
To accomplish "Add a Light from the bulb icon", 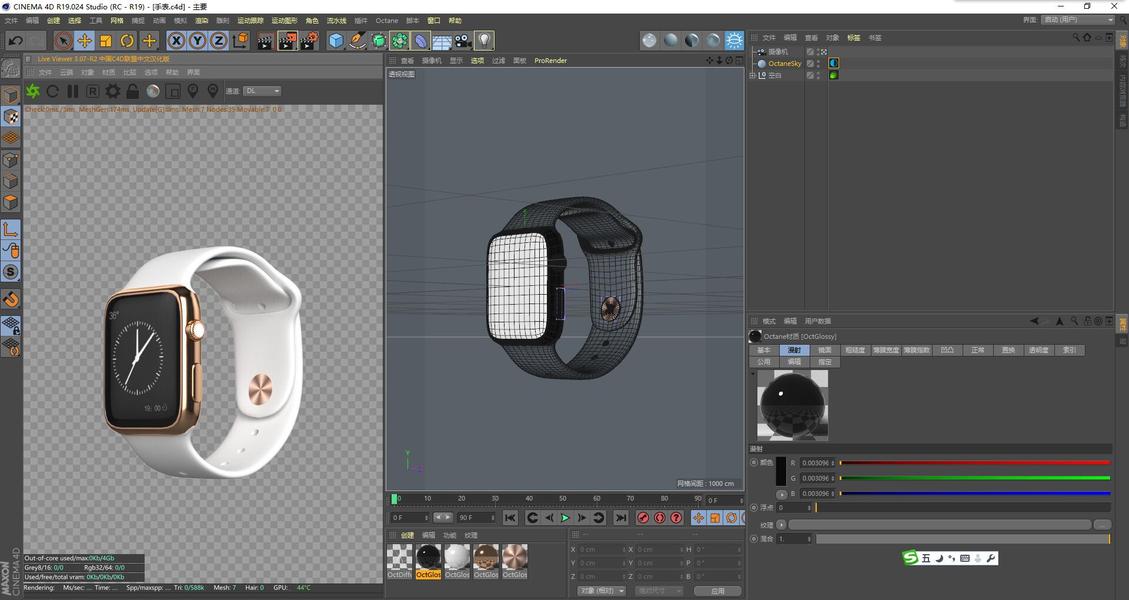I will pyautogui.click(x=485, y=40).
